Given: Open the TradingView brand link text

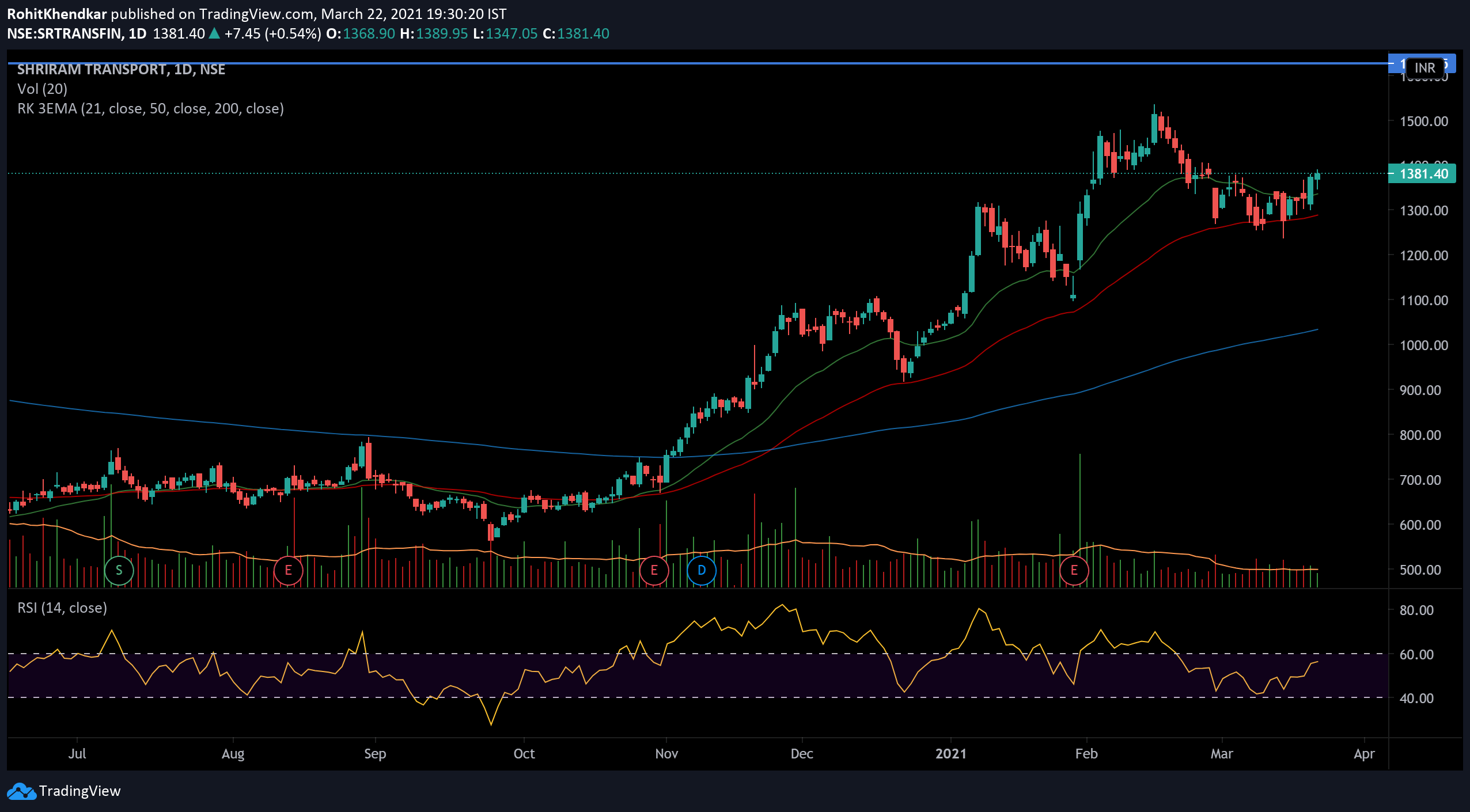Looking at the screenshot, I should (x=80, y=791).
